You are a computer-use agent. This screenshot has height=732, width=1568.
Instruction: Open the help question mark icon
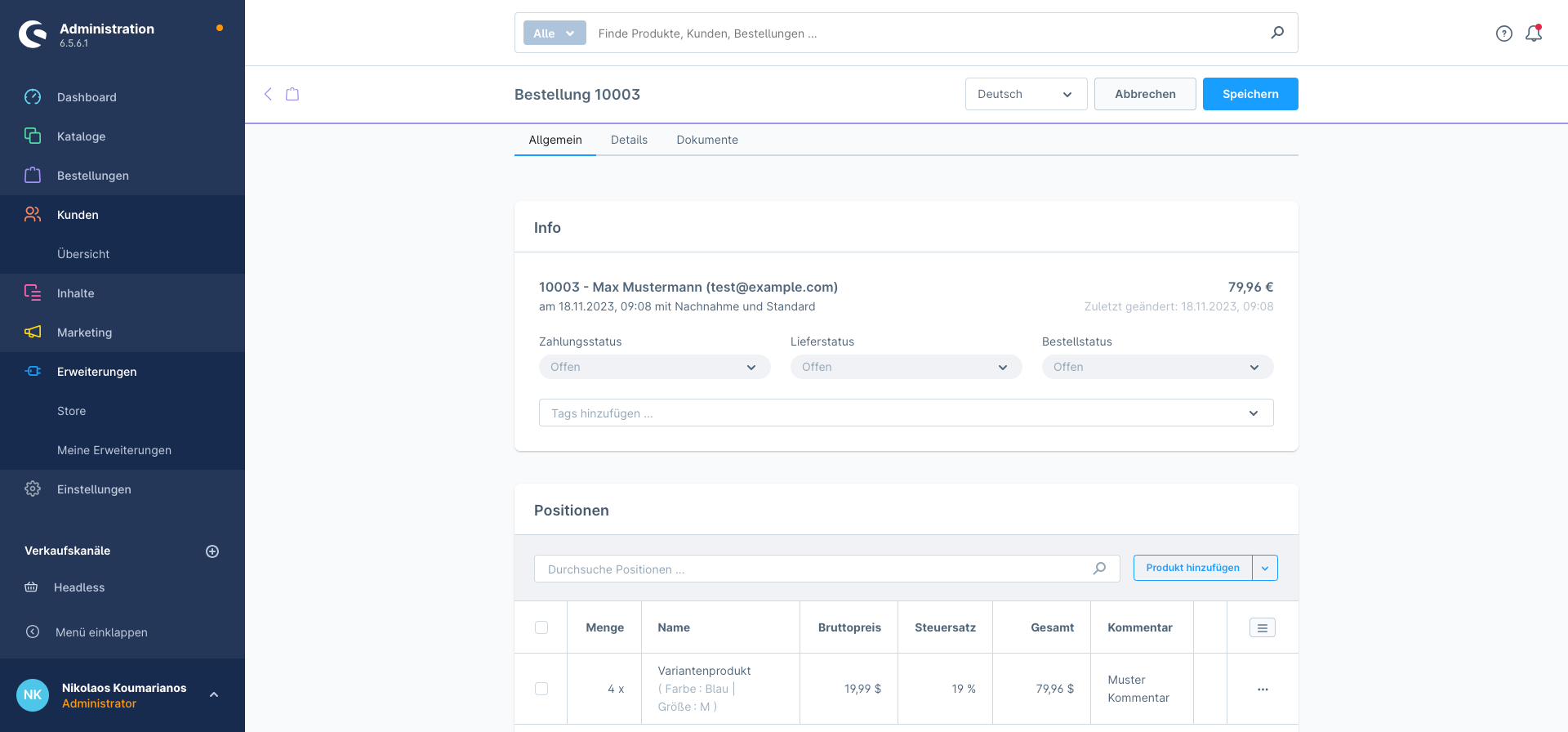[1504, 33]
